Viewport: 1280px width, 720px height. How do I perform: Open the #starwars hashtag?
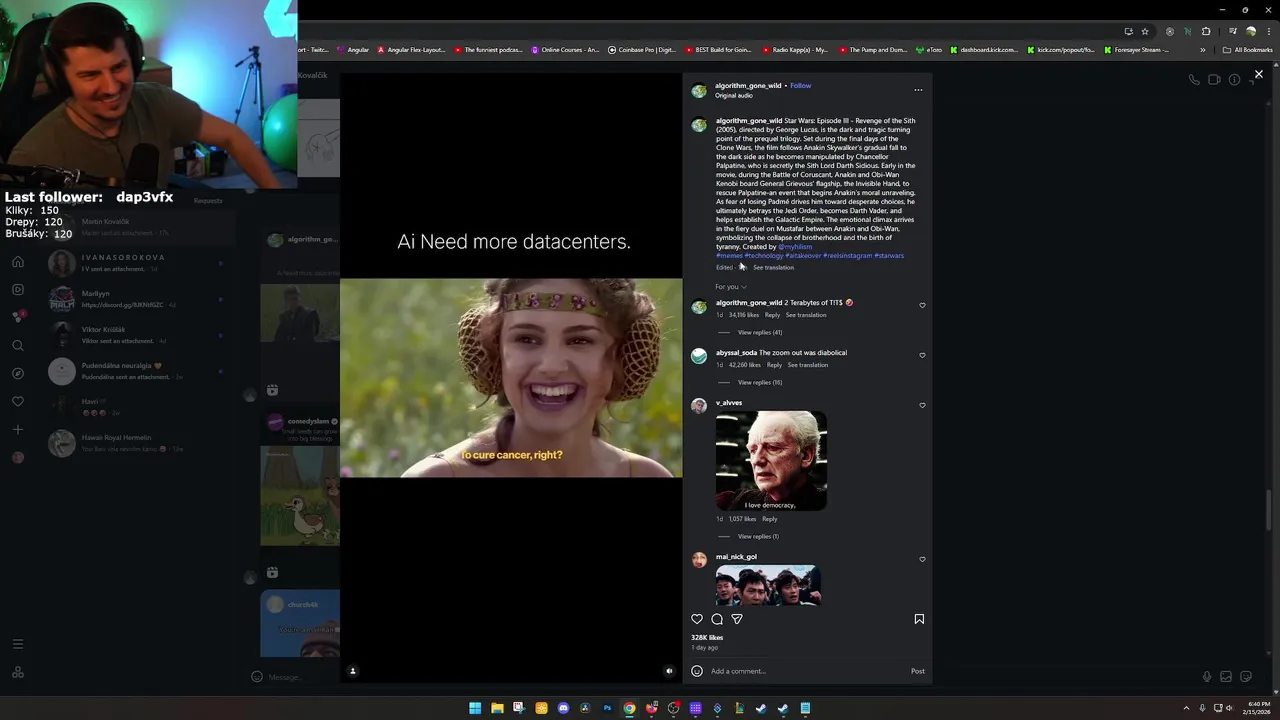(x=889, y=256)
